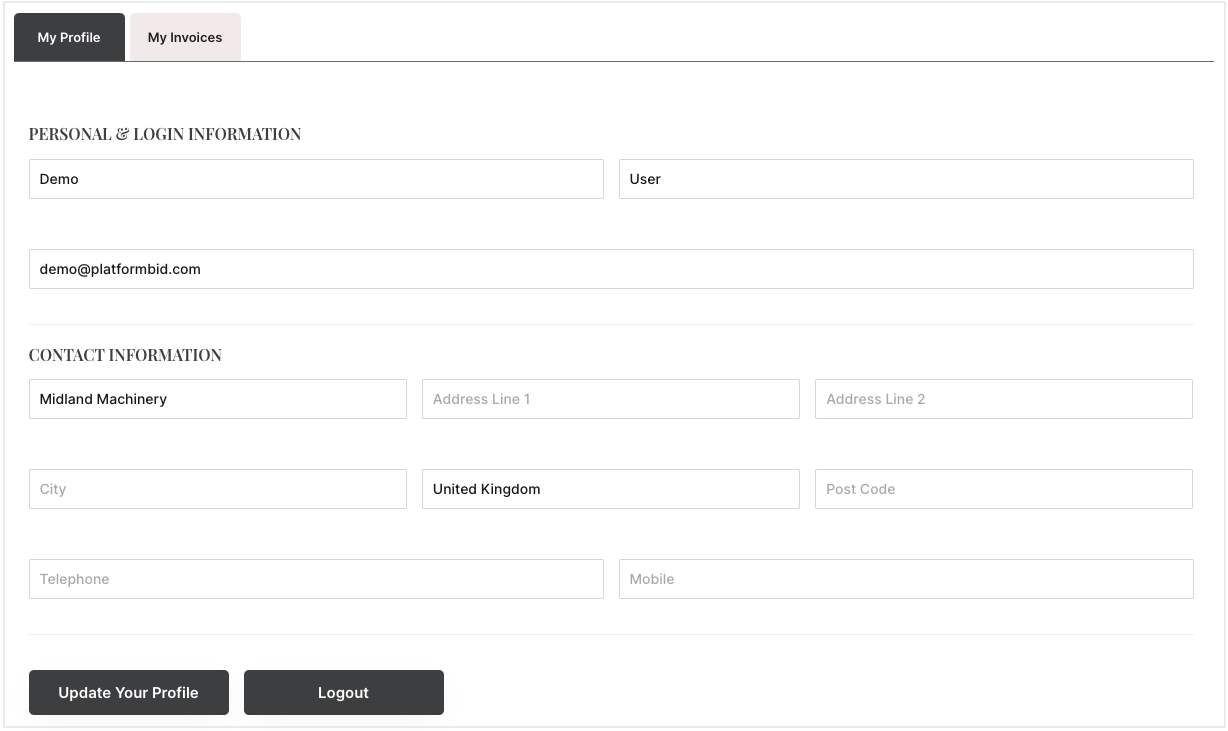Open the United Kingdom country field
The width and height of the screenshot is (1228, 731).
coord(610,489)
